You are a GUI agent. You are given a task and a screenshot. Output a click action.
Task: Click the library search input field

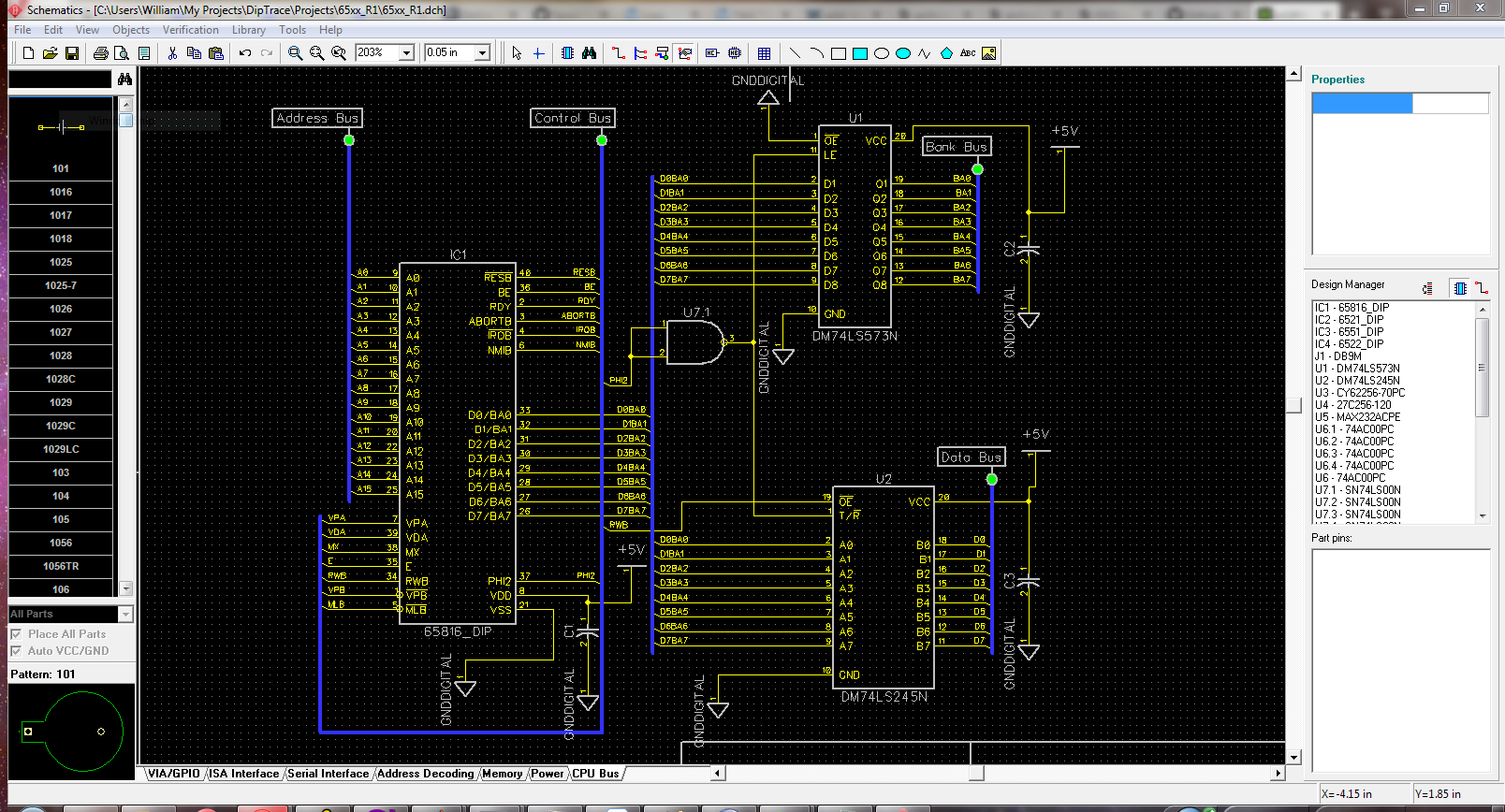(60, 80)
